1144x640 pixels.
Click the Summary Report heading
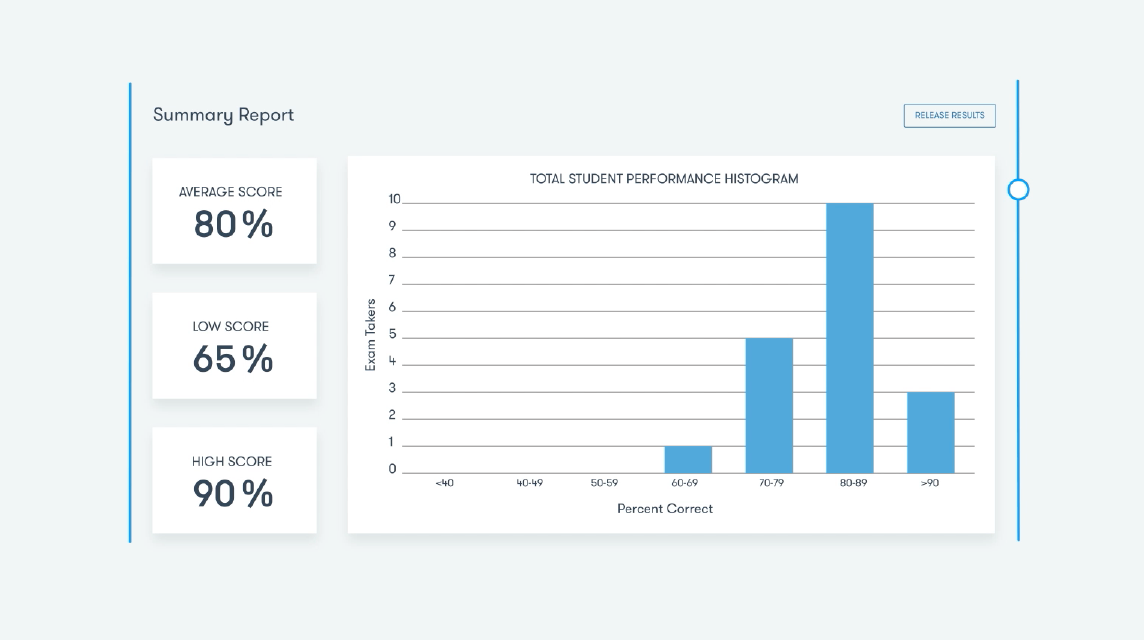[223, 115]
